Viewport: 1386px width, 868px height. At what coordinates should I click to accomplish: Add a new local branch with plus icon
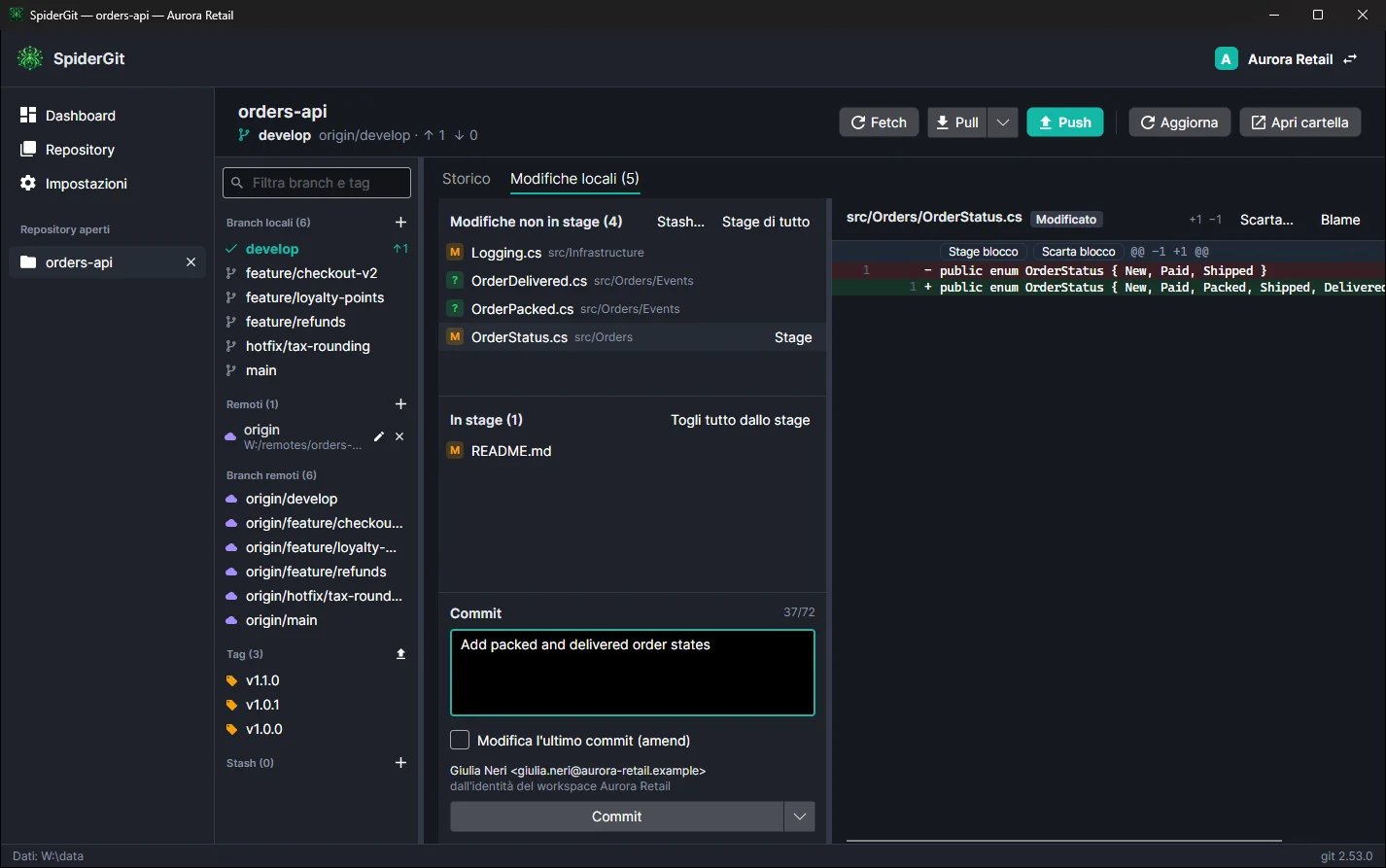point(400,223)
